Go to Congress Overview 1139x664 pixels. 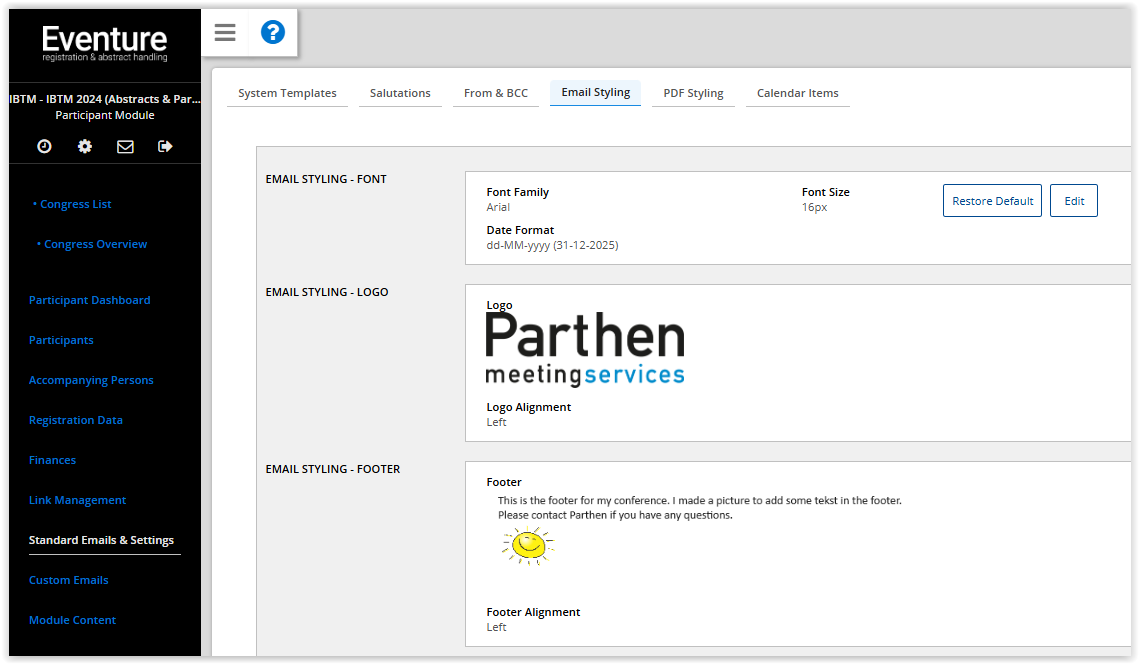point(95,244)
